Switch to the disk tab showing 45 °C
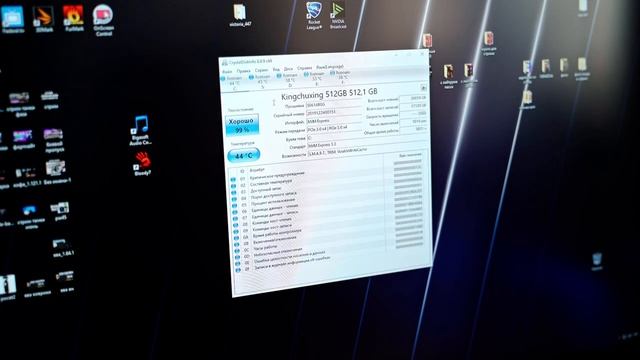 coord(261,80)
